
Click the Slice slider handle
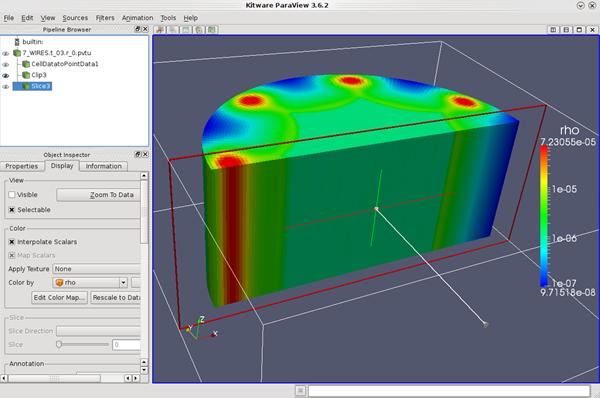(59, 344)
